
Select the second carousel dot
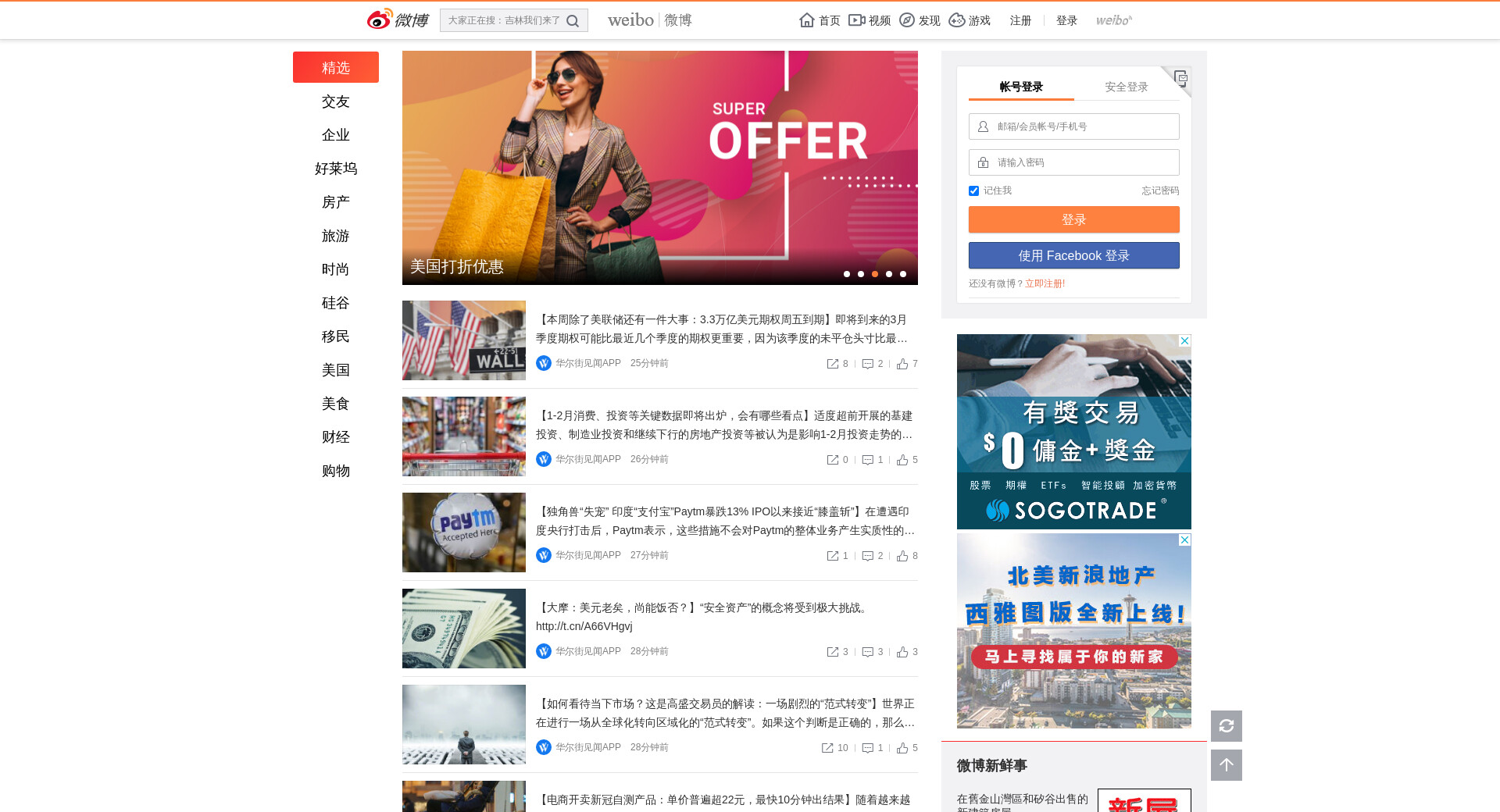[x=861, y=274]
